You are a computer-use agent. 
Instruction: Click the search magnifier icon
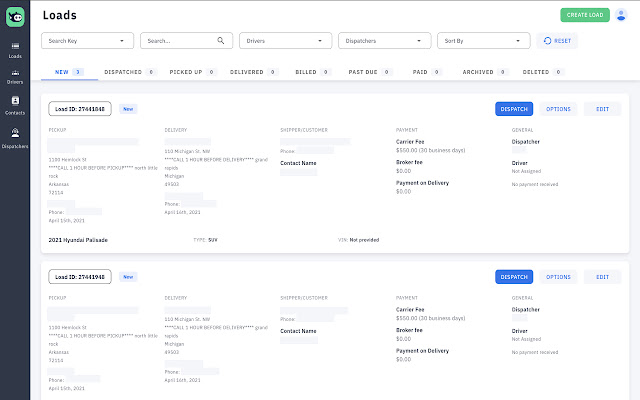click(221, 41)
